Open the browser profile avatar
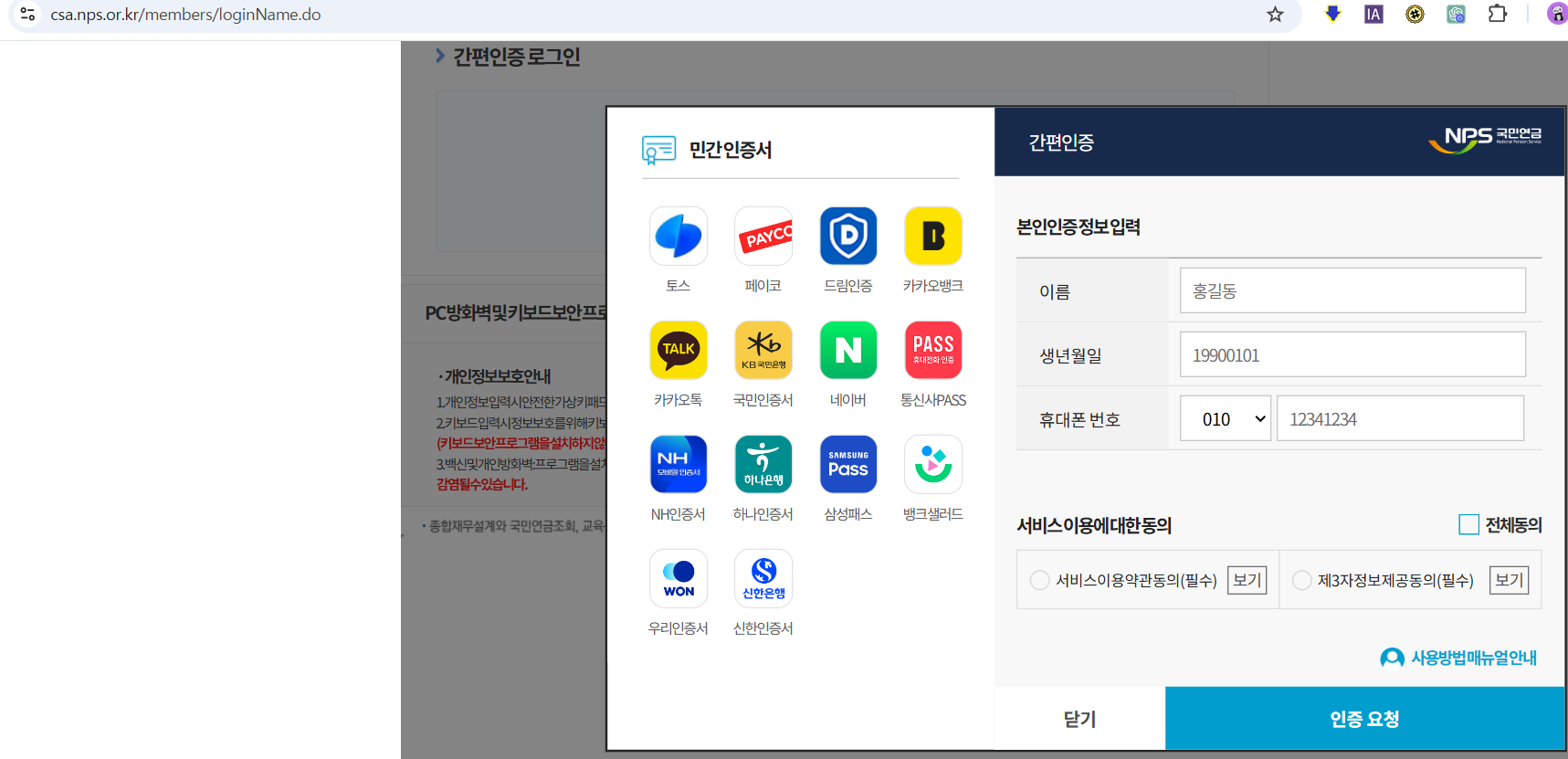1568x759 pixels. coord(1557,14)
